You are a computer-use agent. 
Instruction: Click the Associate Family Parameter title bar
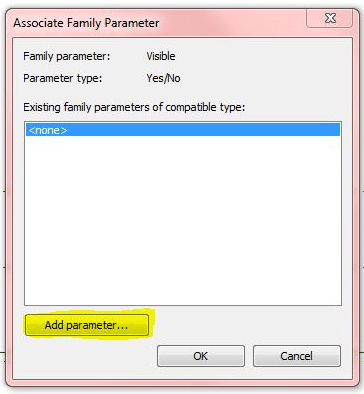point(157,23)
